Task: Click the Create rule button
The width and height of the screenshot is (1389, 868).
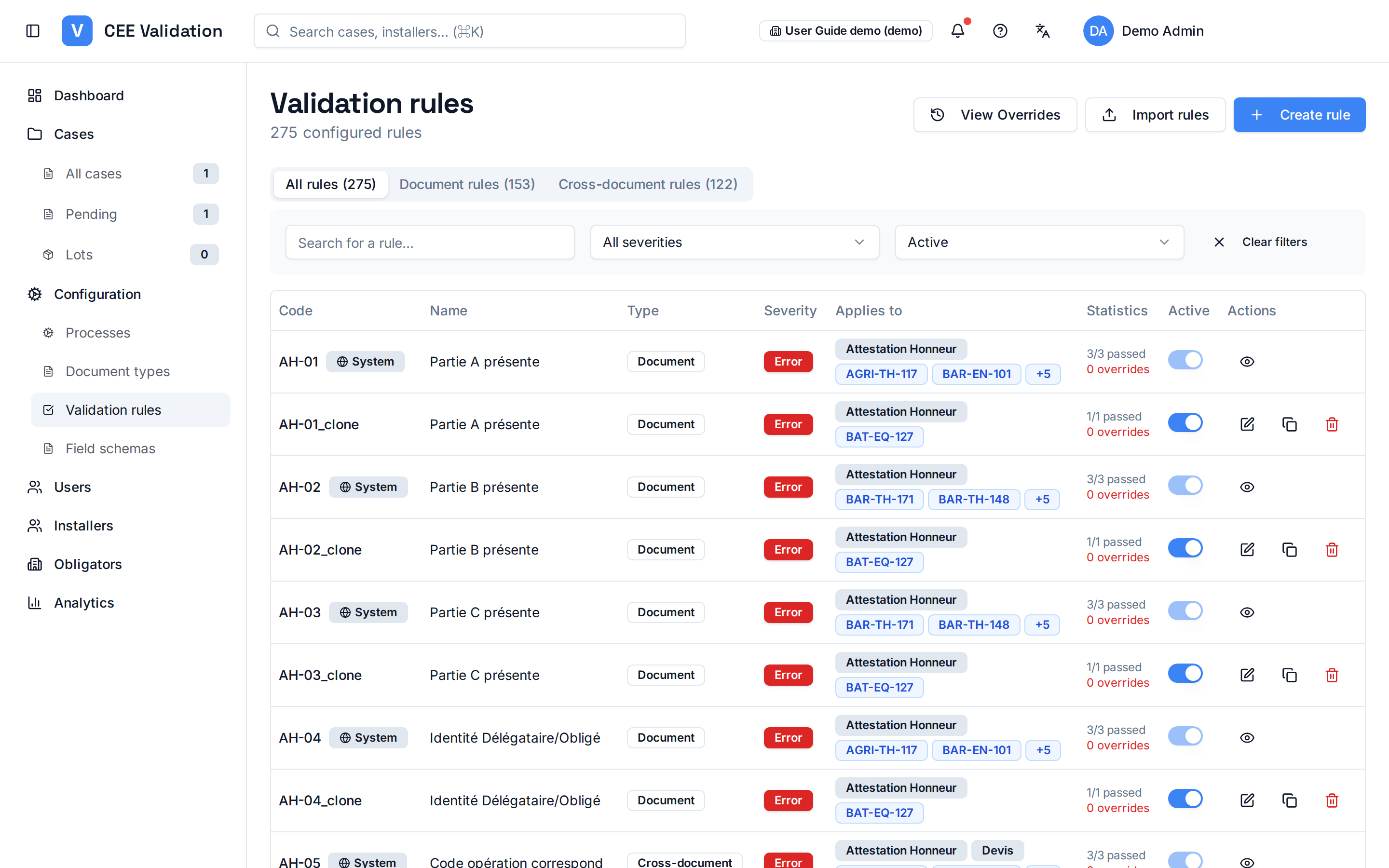Action: coord(1299,115)
